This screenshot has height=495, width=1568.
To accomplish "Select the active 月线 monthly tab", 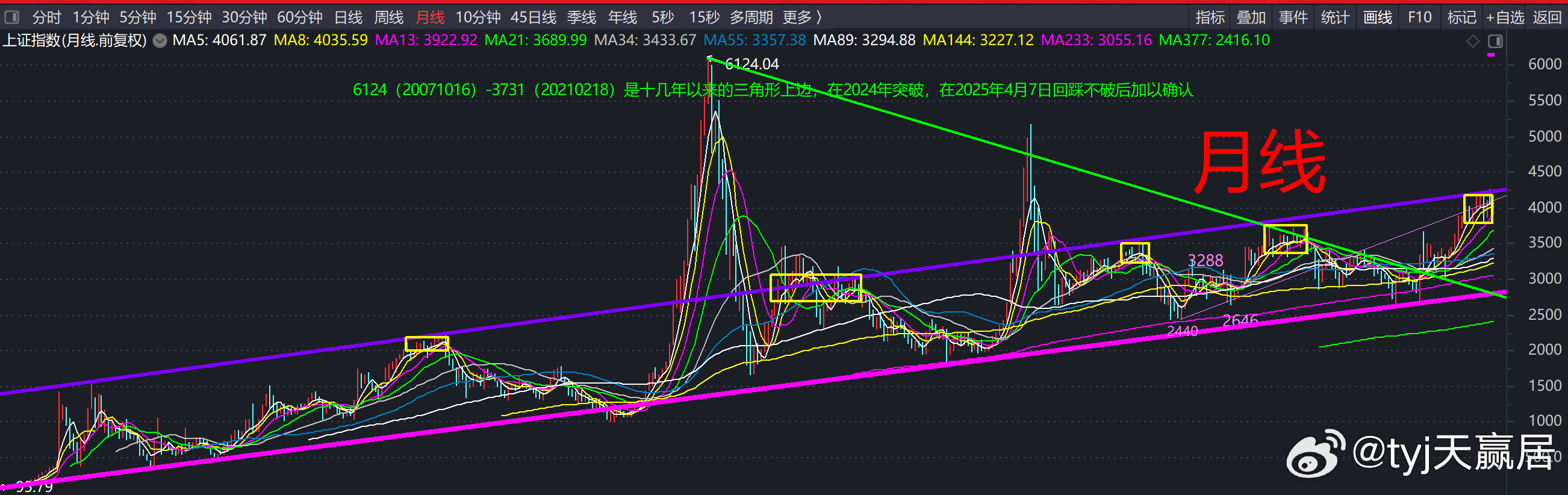I will tap(431, 17).
